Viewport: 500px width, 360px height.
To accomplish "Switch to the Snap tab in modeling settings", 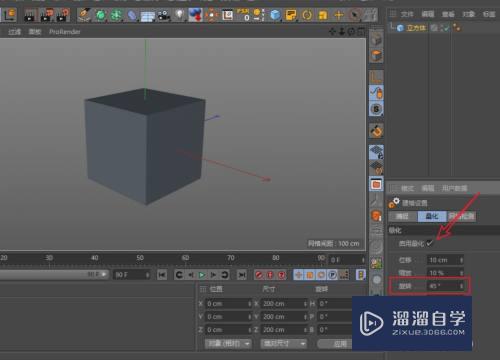I will [402, 216].
